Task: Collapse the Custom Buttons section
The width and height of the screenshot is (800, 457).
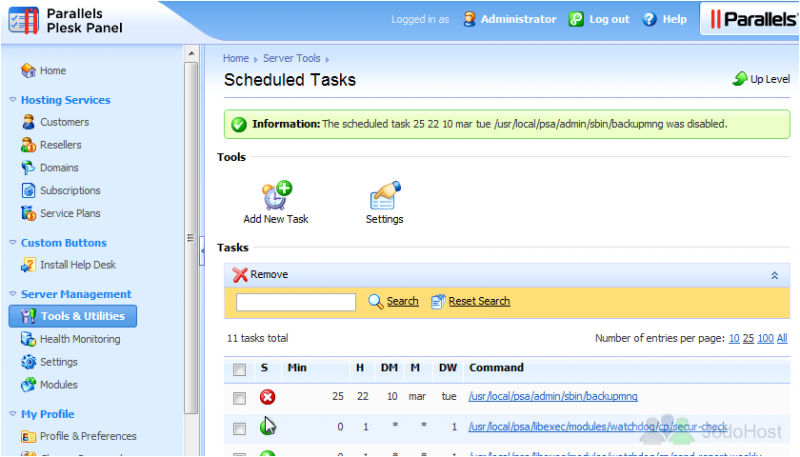Action: [x=13, y=242]
